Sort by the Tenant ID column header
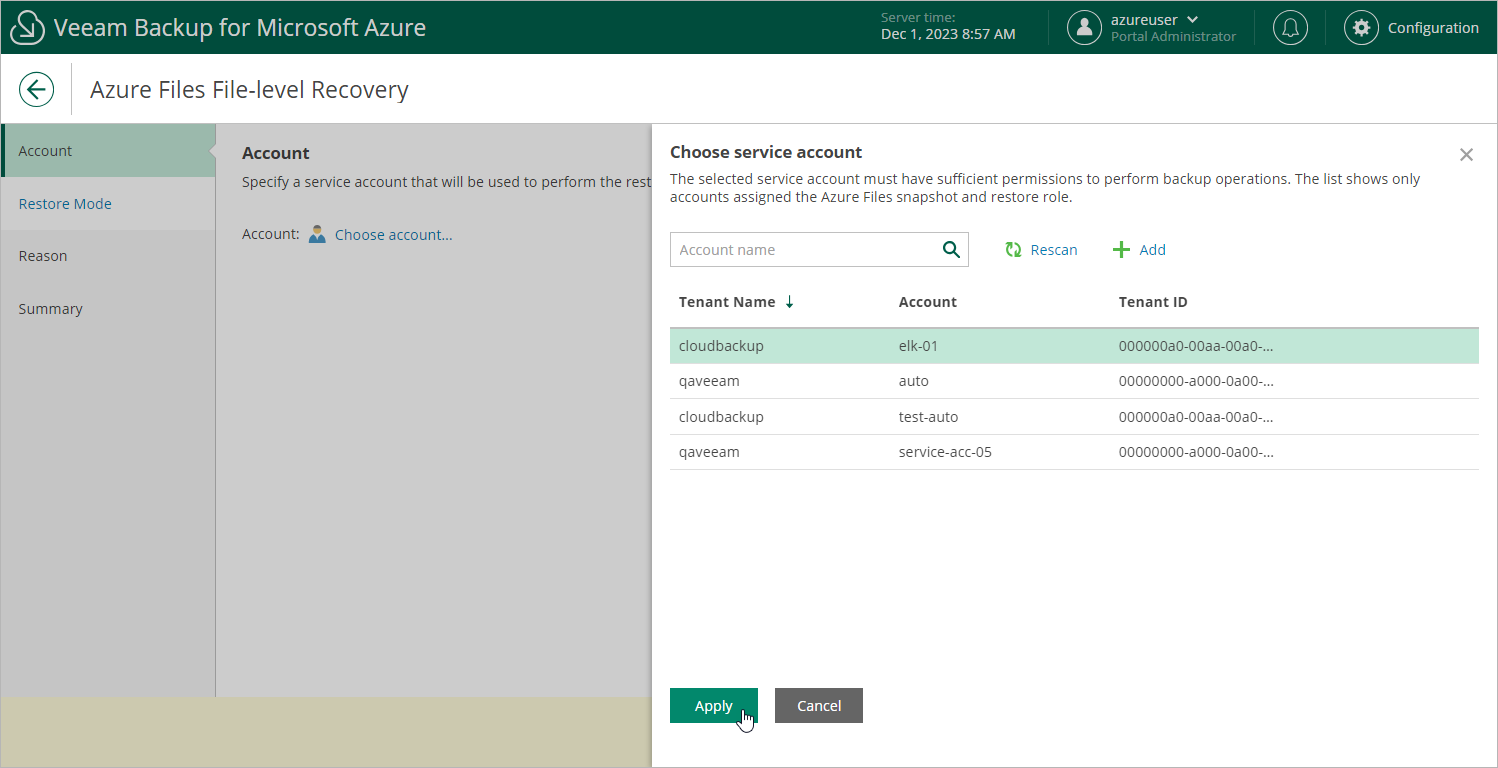 click(1153, 302)
